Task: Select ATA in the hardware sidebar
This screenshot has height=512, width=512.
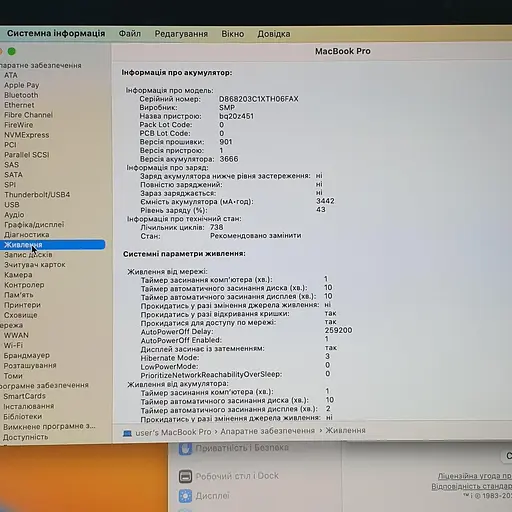Action: pyautogui.click(x=11, y=75)
